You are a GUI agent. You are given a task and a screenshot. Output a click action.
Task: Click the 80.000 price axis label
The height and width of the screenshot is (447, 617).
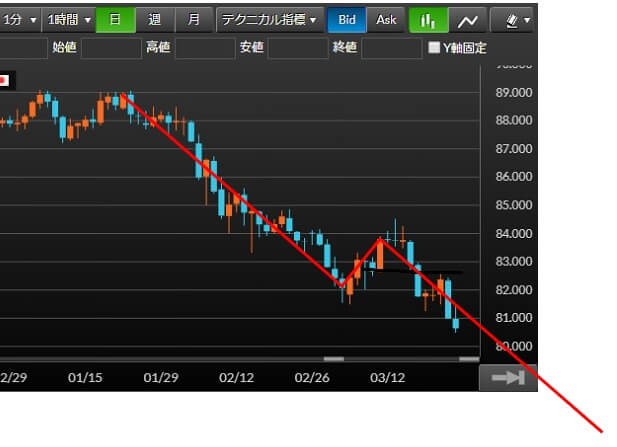(x=514, y=346)
